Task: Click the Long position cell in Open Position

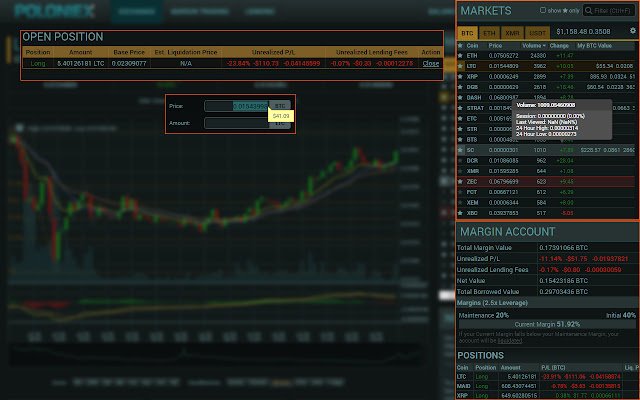Action: [38, 63]
